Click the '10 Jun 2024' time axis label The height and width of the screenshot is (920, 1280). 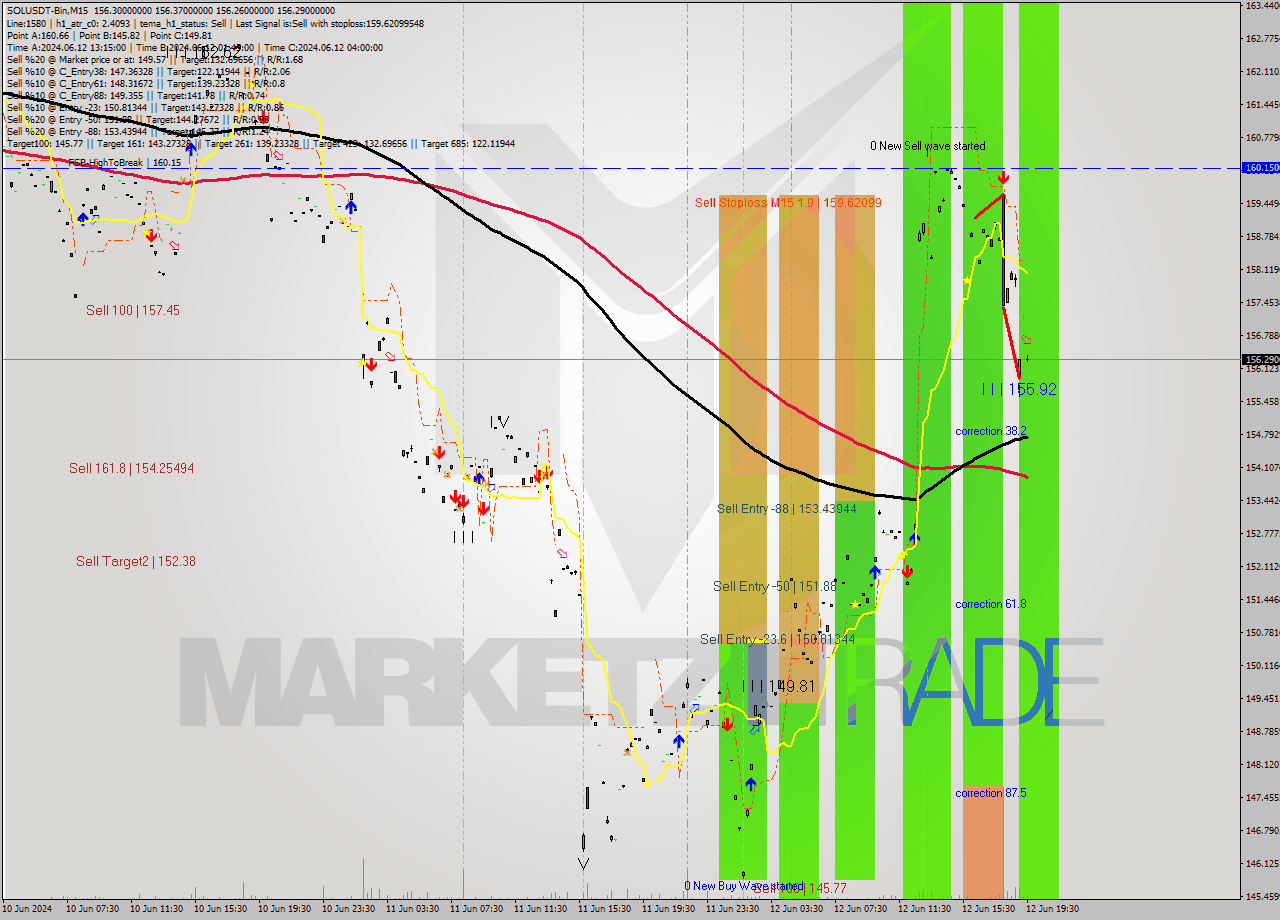pyautogui.click(x=27, y=909)
